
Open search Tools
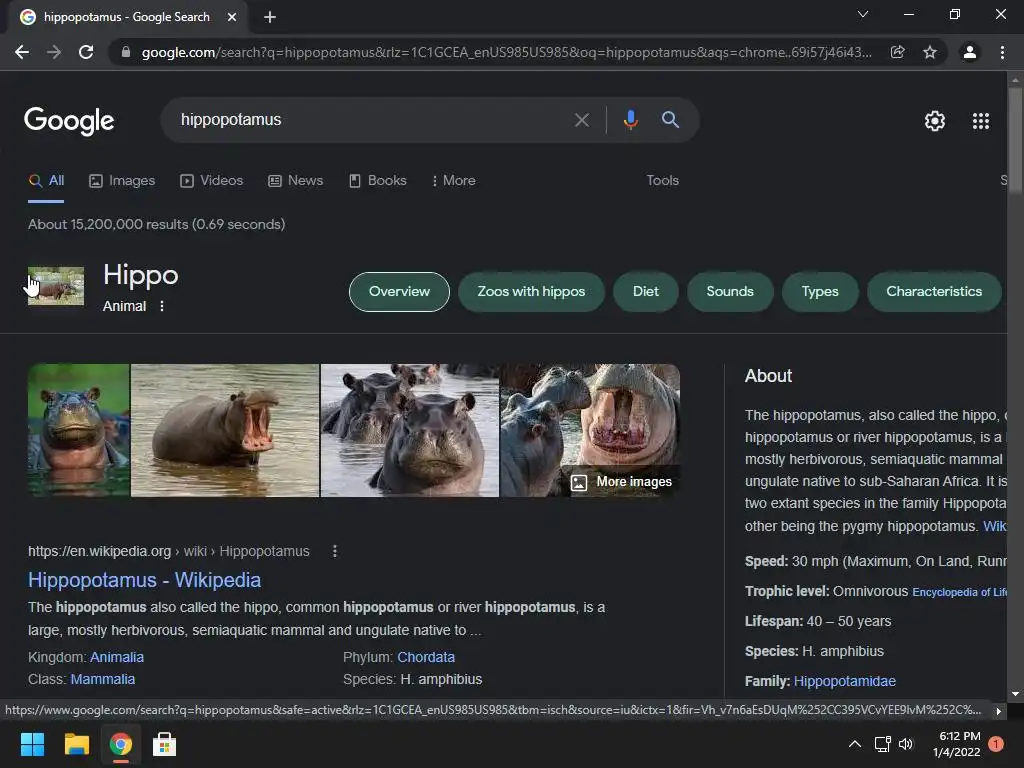point(662,181)
